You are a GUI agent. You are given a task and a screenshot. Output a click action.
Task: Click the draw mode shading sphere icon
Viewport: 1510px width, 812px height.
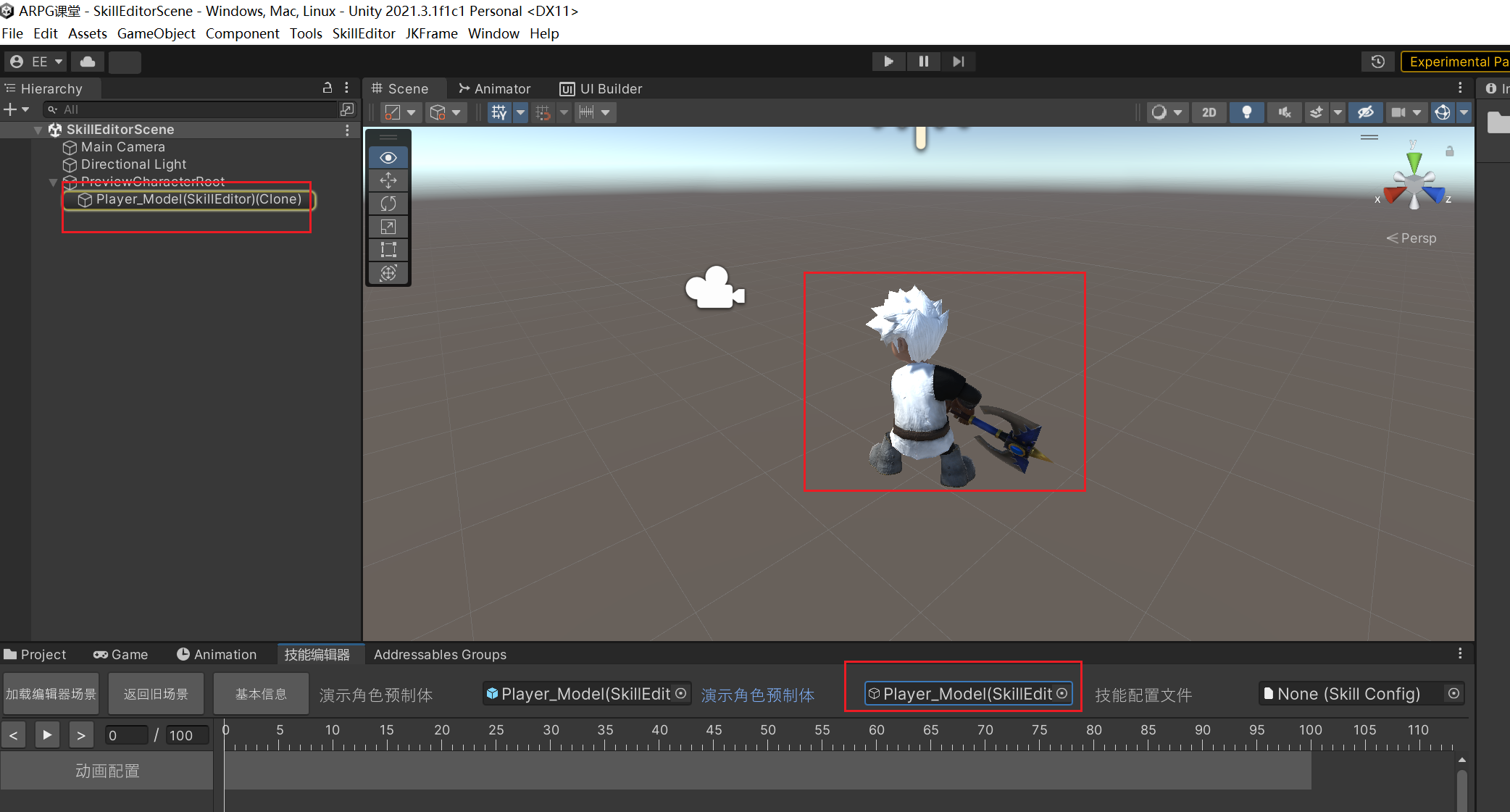1159,112
